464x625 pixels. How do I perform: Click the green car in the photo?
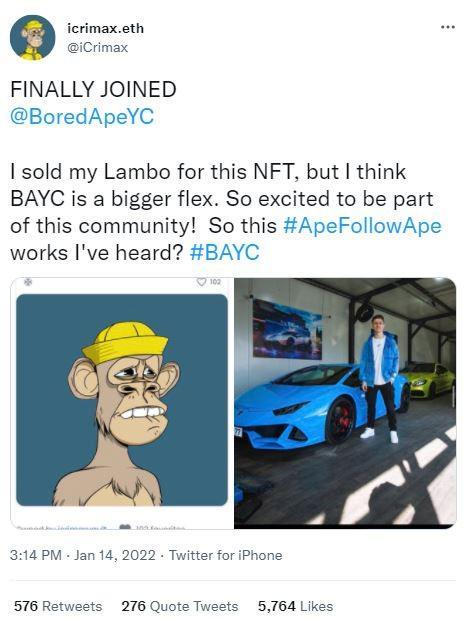(429, 380)
